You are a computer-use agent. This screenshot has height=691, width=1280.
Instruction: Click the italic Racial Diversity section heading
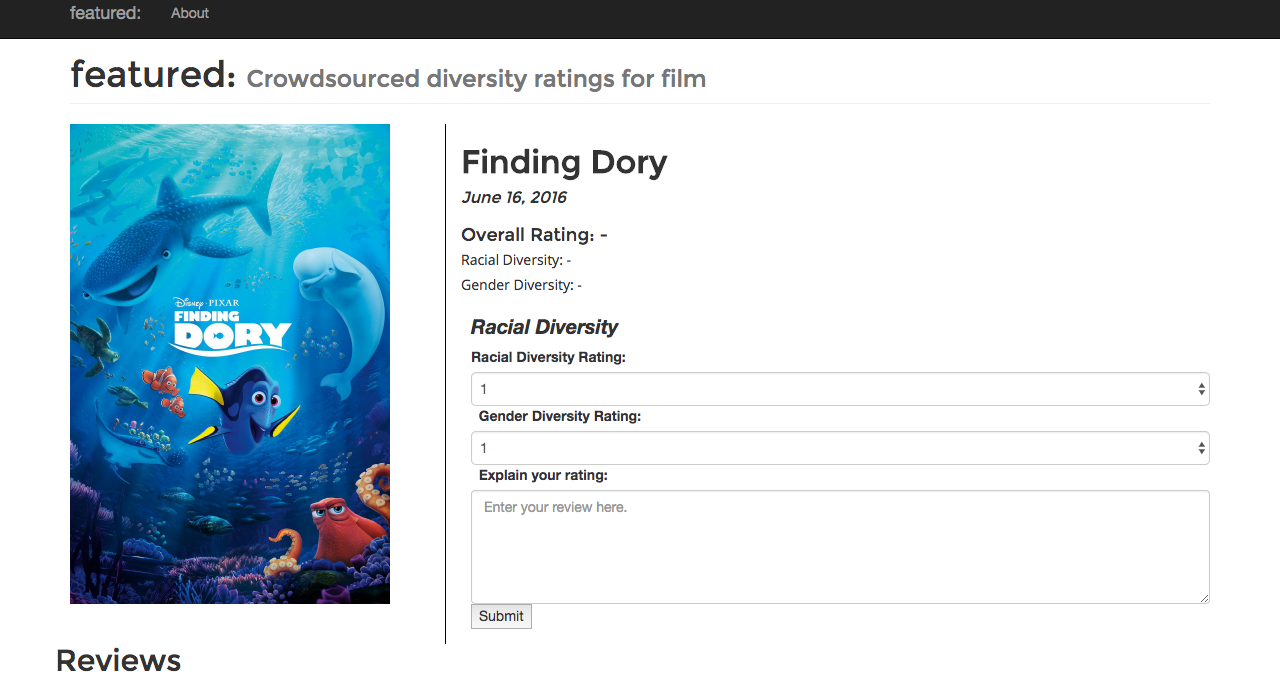coord(544,327)
